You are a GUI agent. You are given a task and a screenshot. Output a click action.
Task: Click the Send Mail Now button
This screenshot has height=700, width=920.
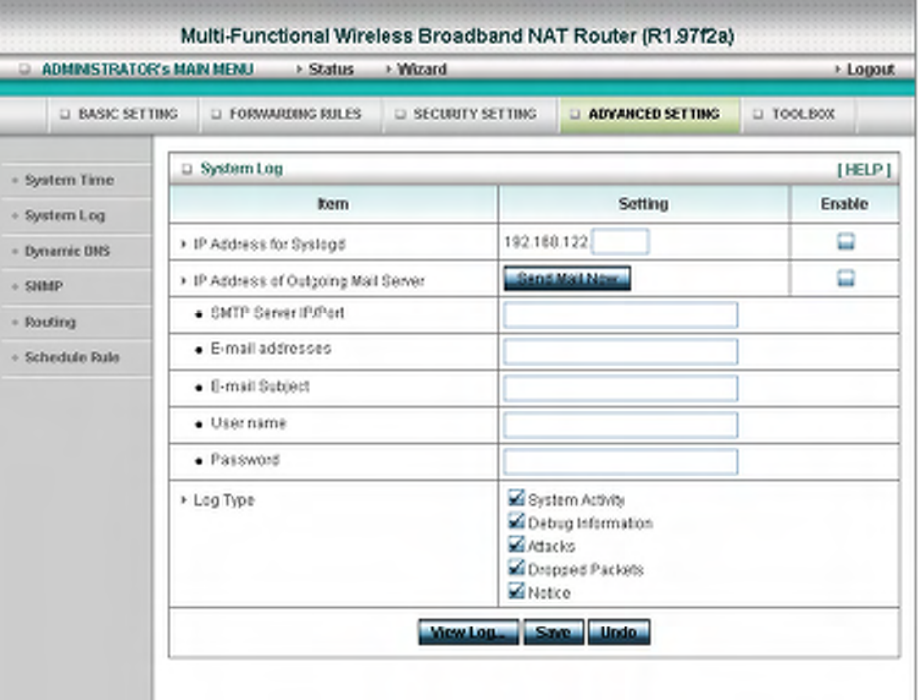click(567, 278)
